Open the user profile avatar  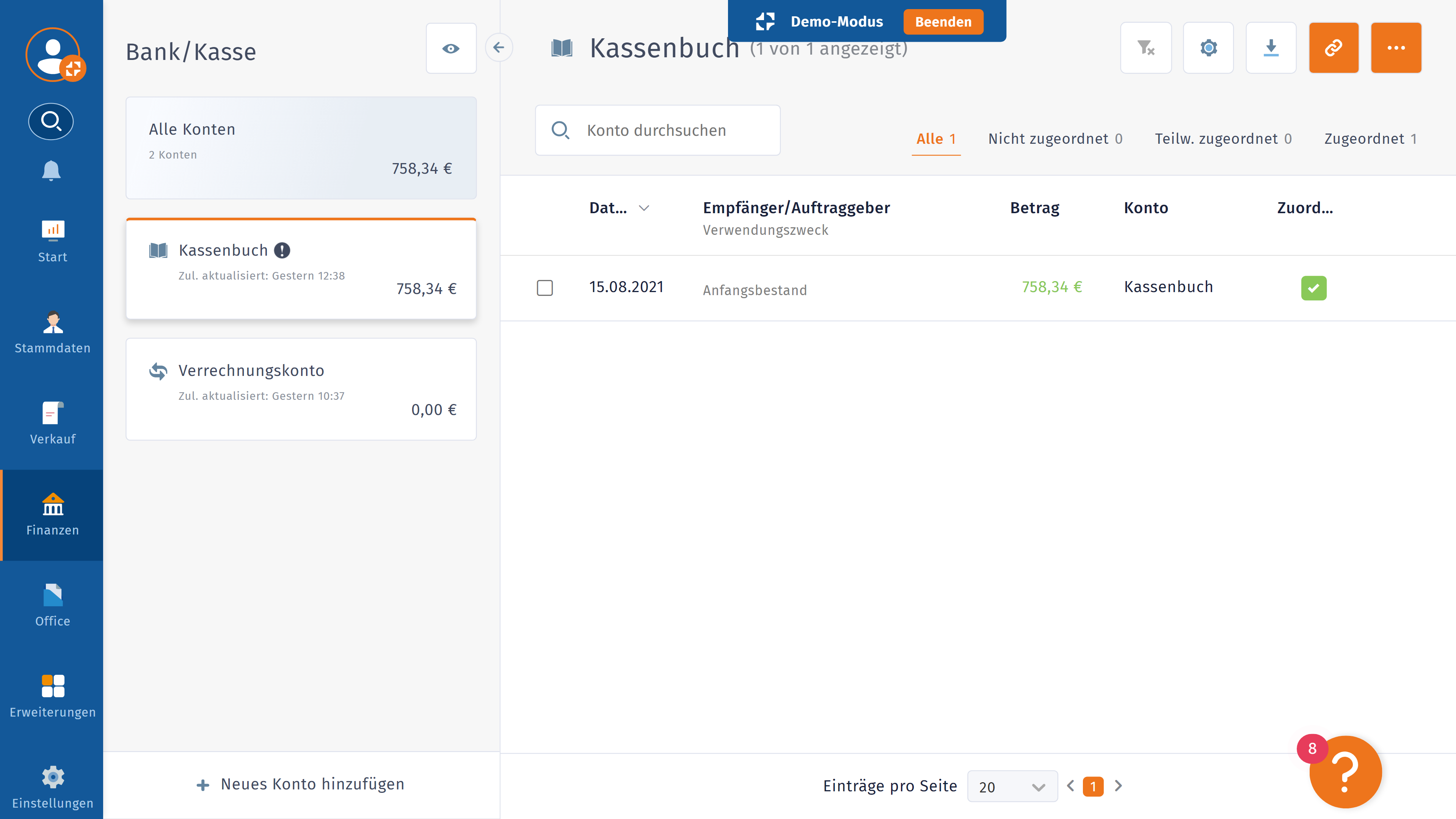[53, 54]
